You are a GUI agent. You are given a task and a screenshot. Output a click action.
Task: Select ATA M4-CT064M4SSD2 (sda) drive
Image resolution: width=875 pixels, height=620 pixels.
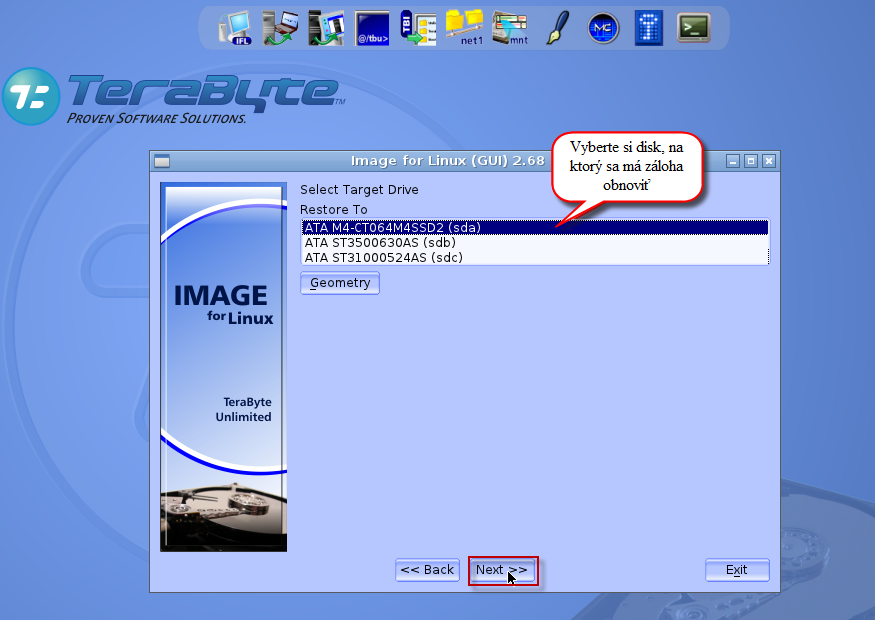tap(535, 228)
